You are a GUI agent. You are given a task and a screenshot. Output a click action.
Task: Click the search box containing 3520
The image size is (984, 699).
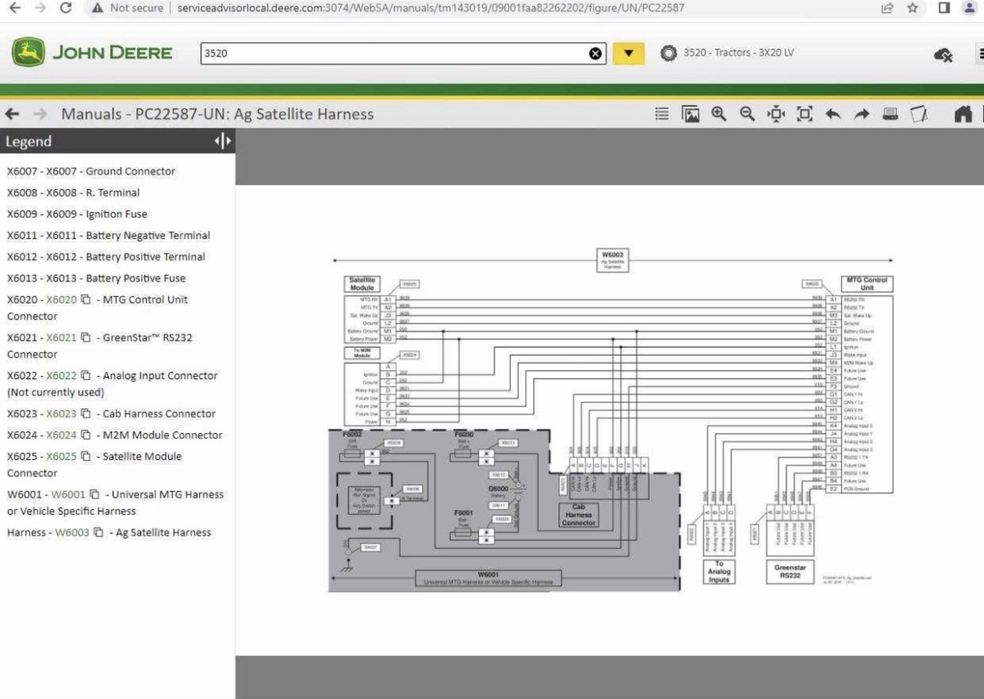[390, 53]
